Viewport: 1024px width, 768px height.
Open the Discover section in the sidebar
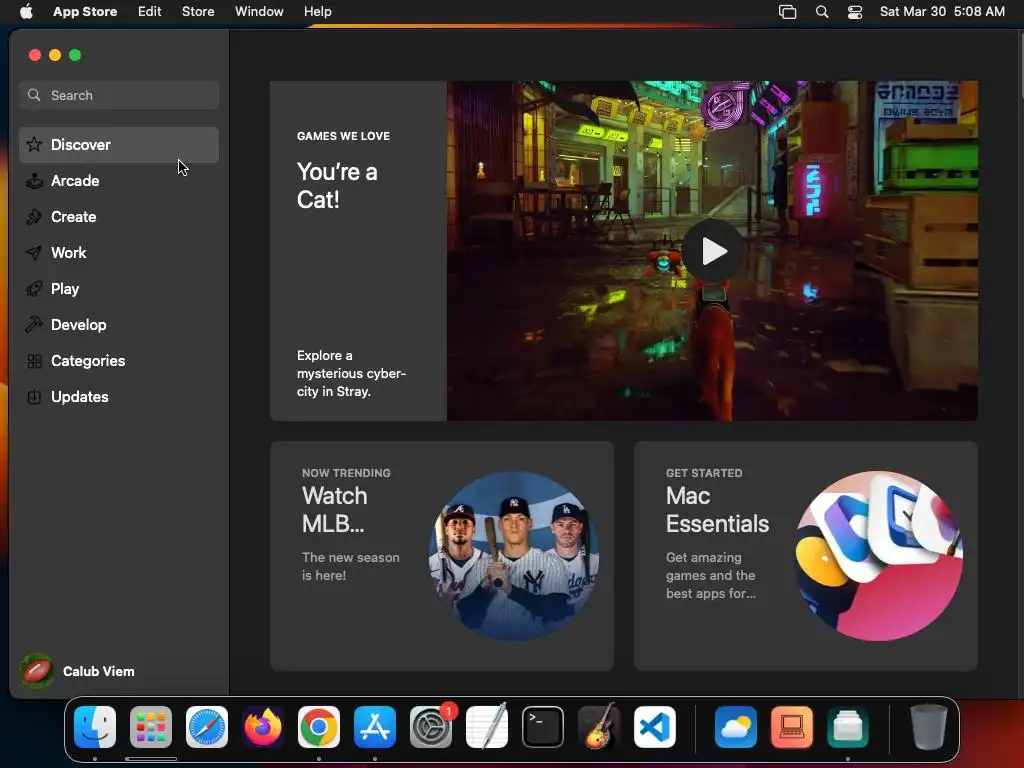coord(119,145)
